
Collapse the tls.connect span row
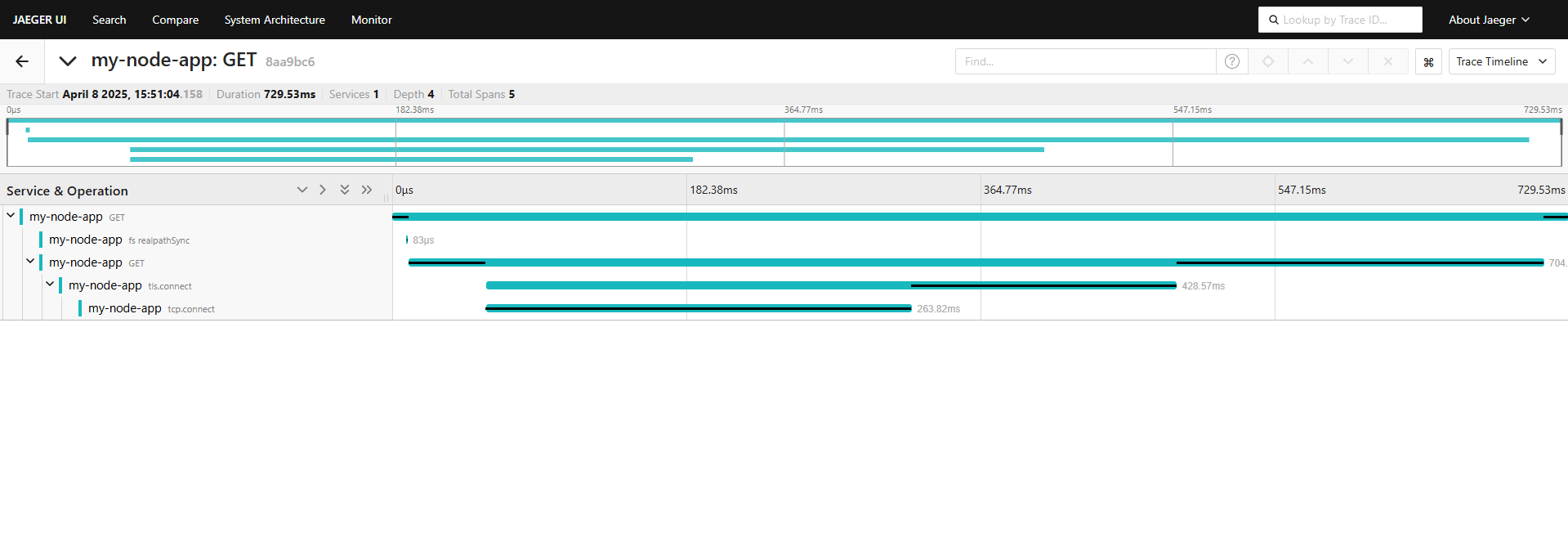click(x=50, y=285)
